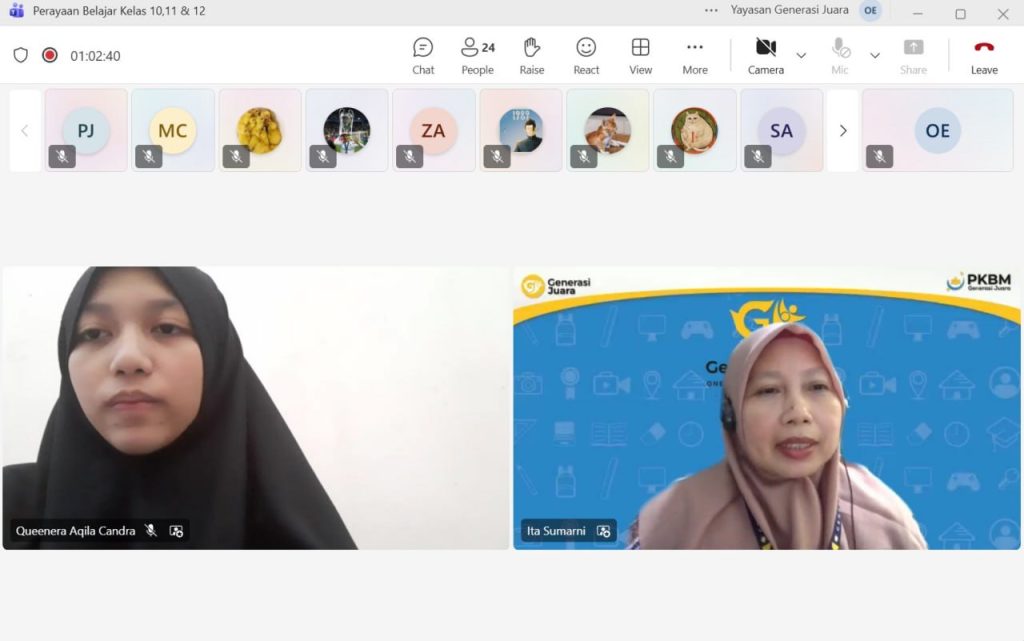Screen dimensions: 1024x641
Task: Show next participants with right arrow
Action: coord(843,131)
